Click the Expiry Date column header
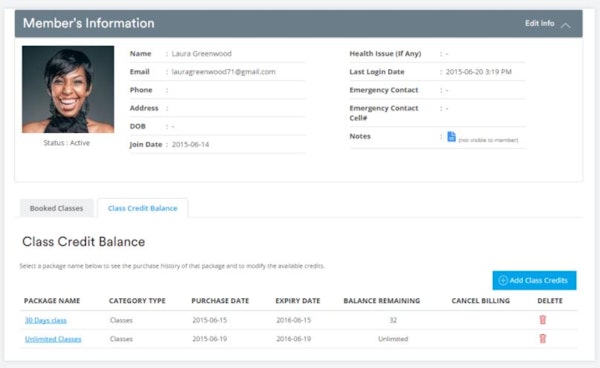This screenshot has height=368, width=600. [298, 301]
